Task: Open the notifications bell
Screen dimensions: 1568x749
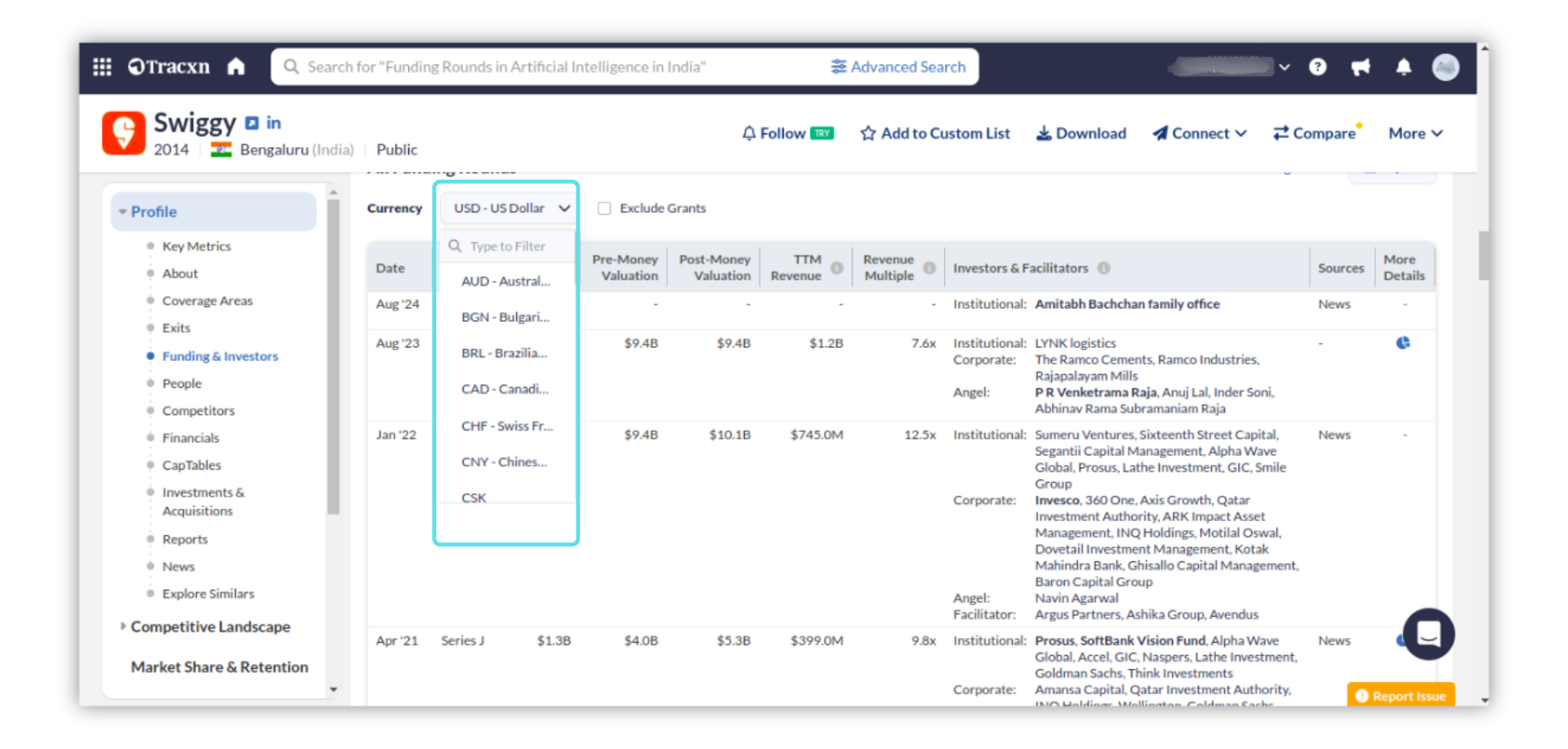Action: point(1403,67)
